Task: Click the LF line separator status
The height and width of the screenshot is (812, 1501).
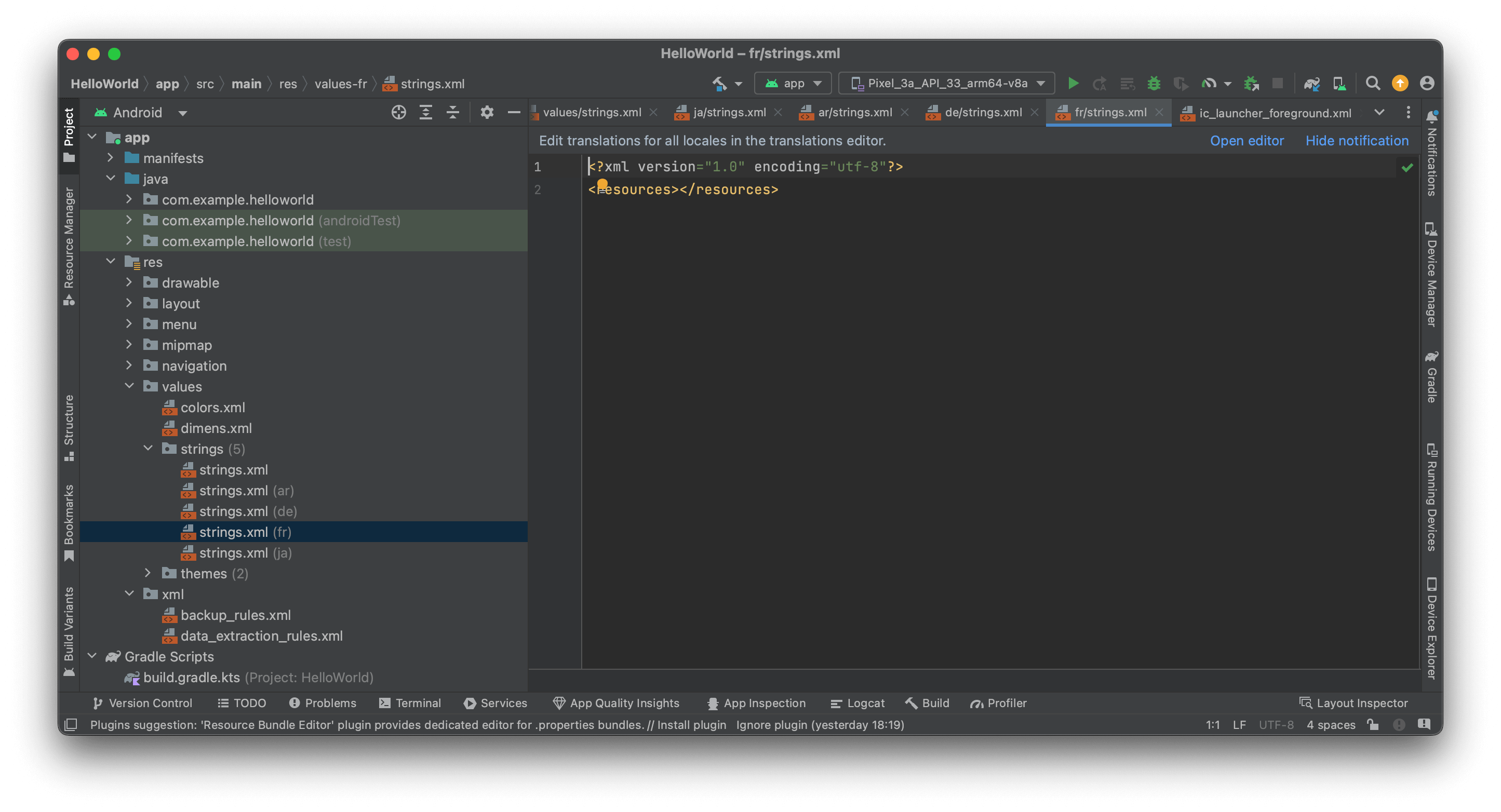Action: tap(1239, 724)
